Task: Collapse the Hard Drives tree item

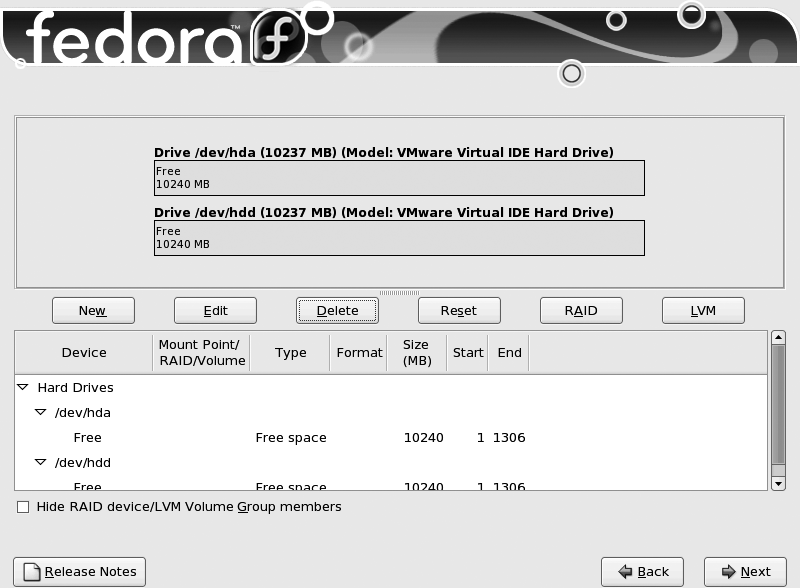Action: click(23, 387)
